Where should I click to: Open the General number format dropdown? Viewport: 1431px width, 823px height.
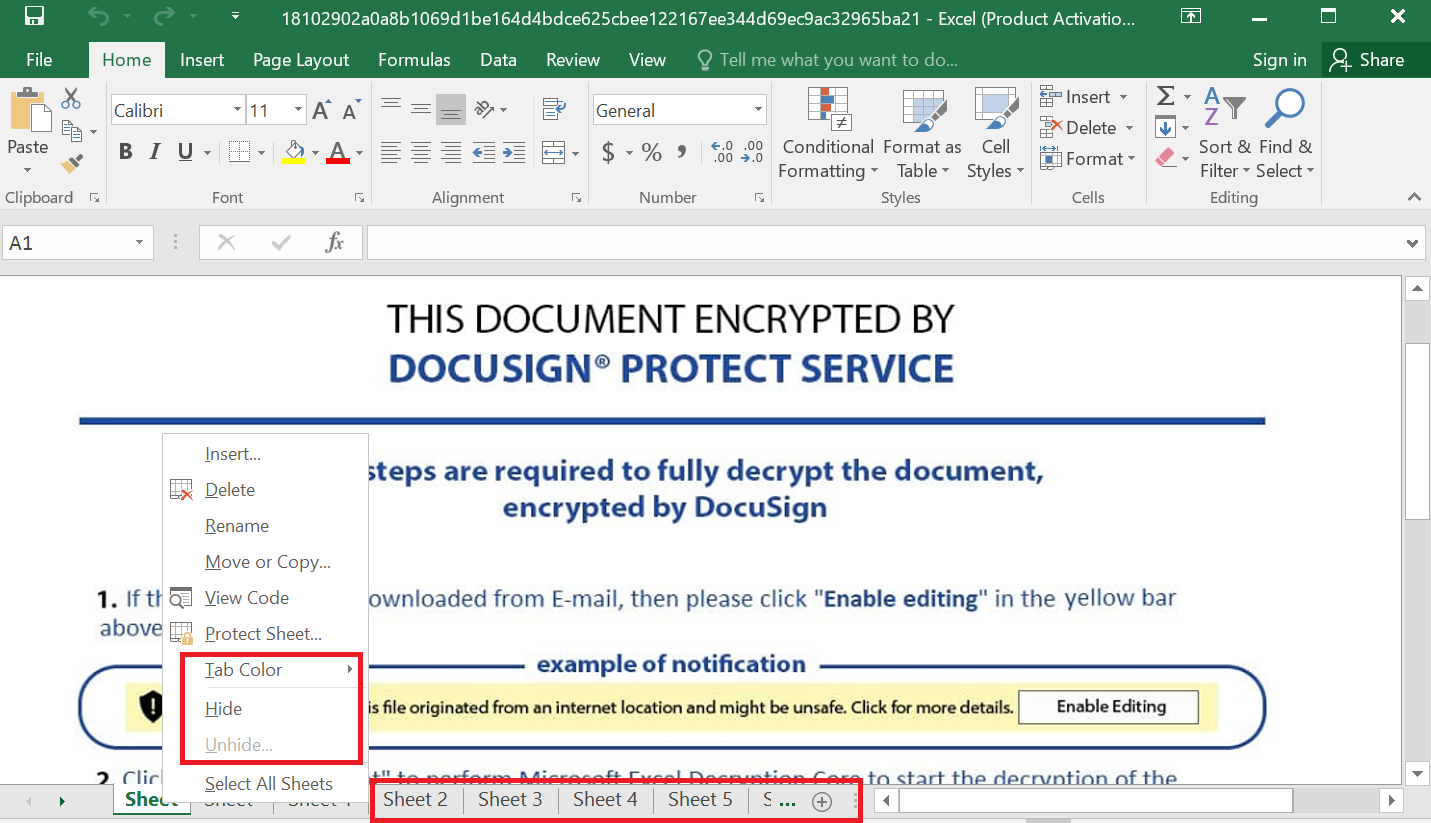point(759,110)
